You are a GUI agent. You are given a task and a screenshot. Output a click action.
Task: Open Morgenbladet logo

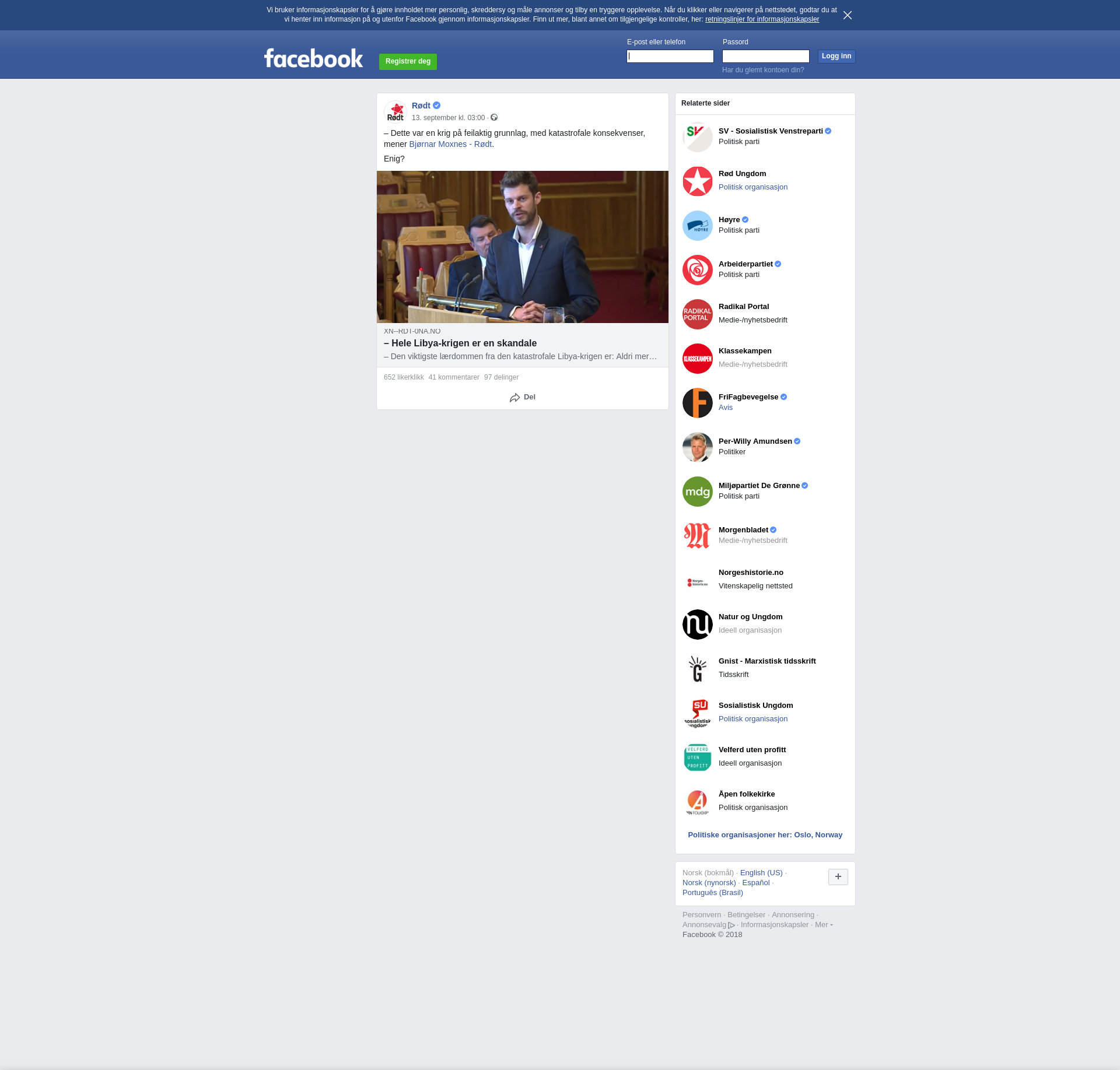(x=698, y=536)
